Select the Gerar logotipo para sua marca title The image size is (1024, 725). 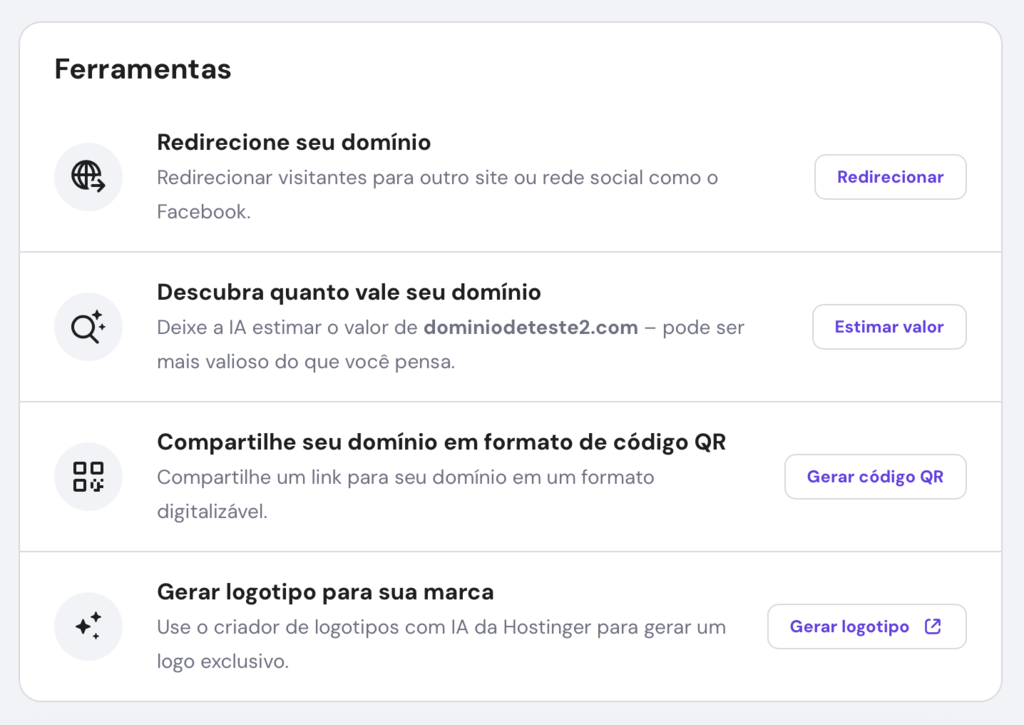click(325, 592)
